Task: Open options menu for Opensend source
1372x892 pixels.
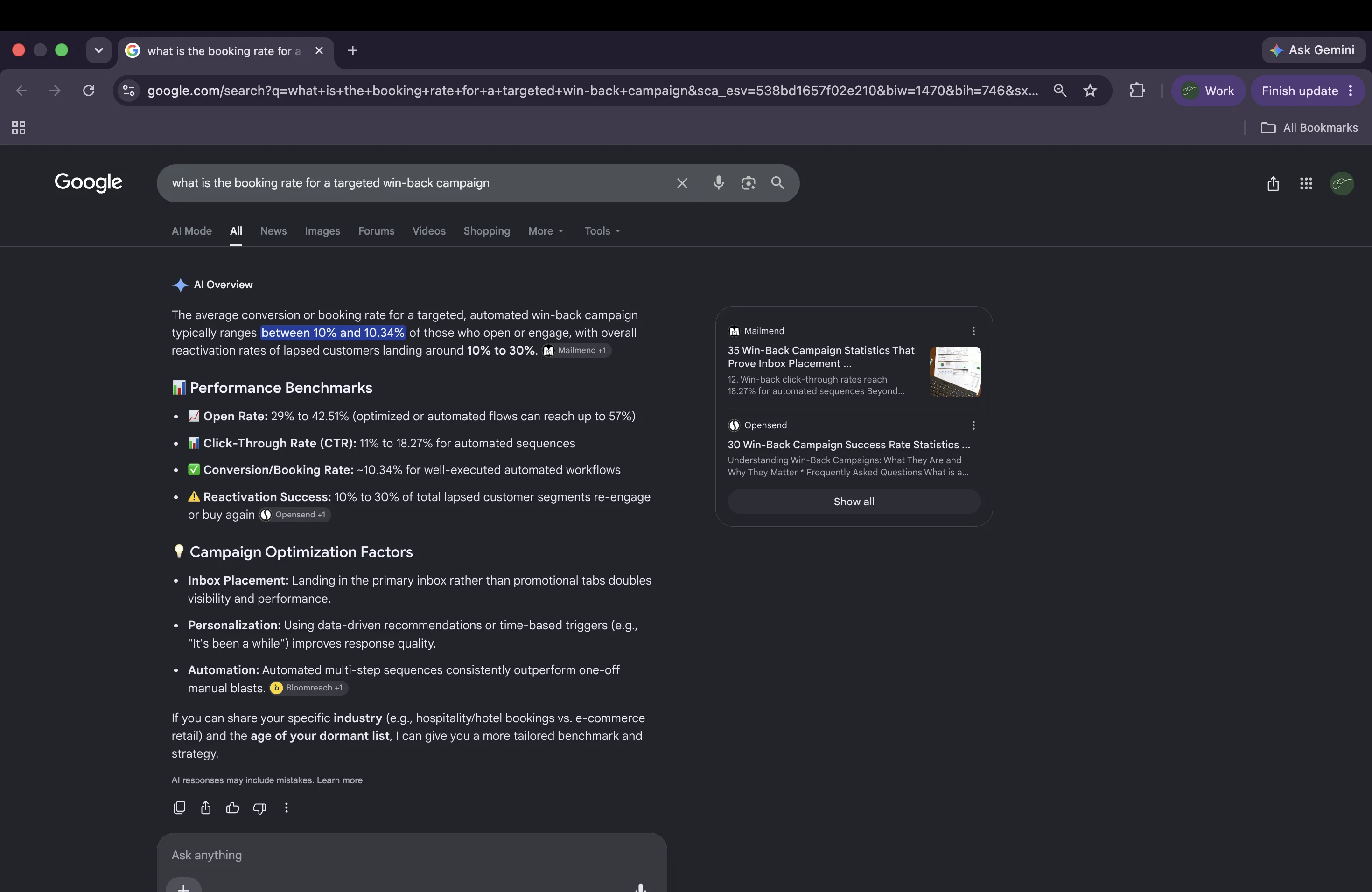Action: [973, 425]
